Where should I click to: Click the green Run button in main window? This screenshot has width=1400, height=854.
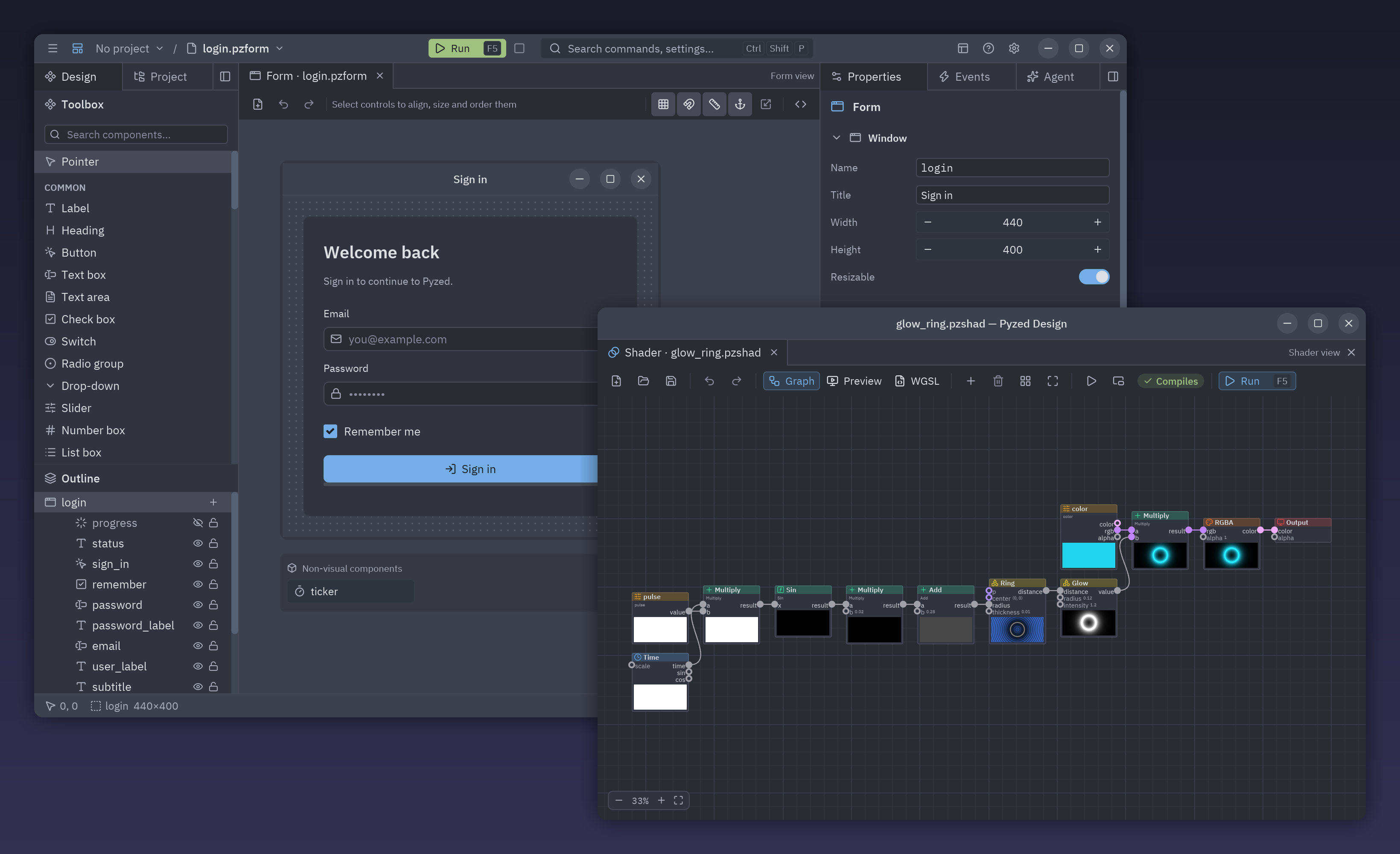click(467, 48)
